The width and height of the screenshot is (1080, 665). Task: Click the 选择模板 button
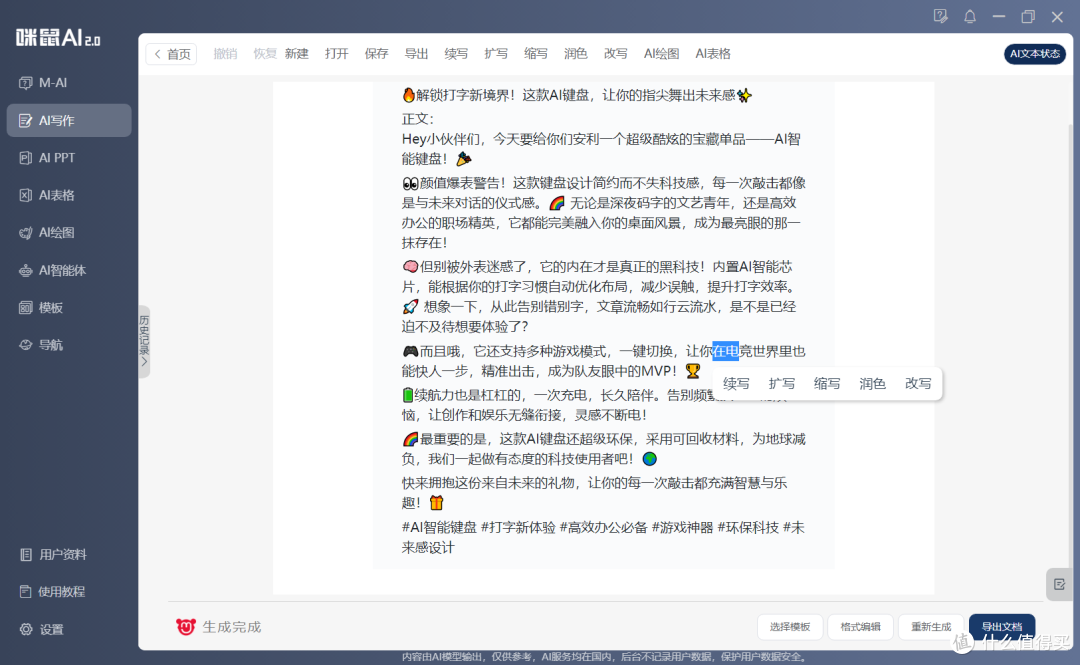(x=790, y=626)
